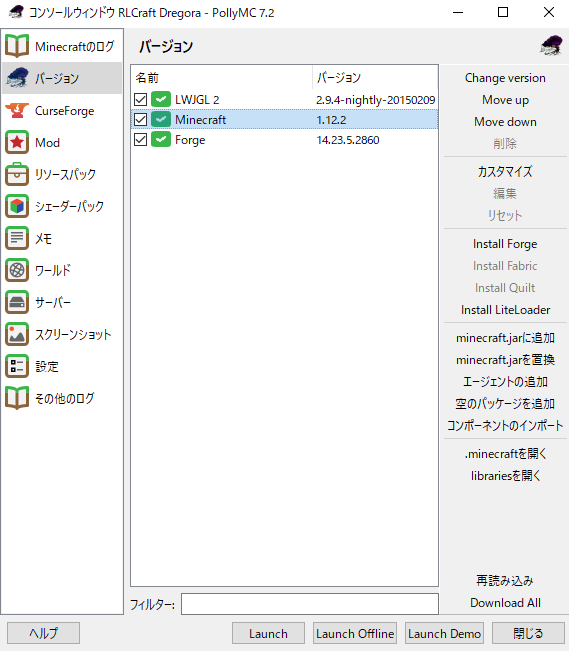Uncheck the LWJGL 2 component checkbox
This screenshot has height=651, width=569.
[x=140, y=99]
